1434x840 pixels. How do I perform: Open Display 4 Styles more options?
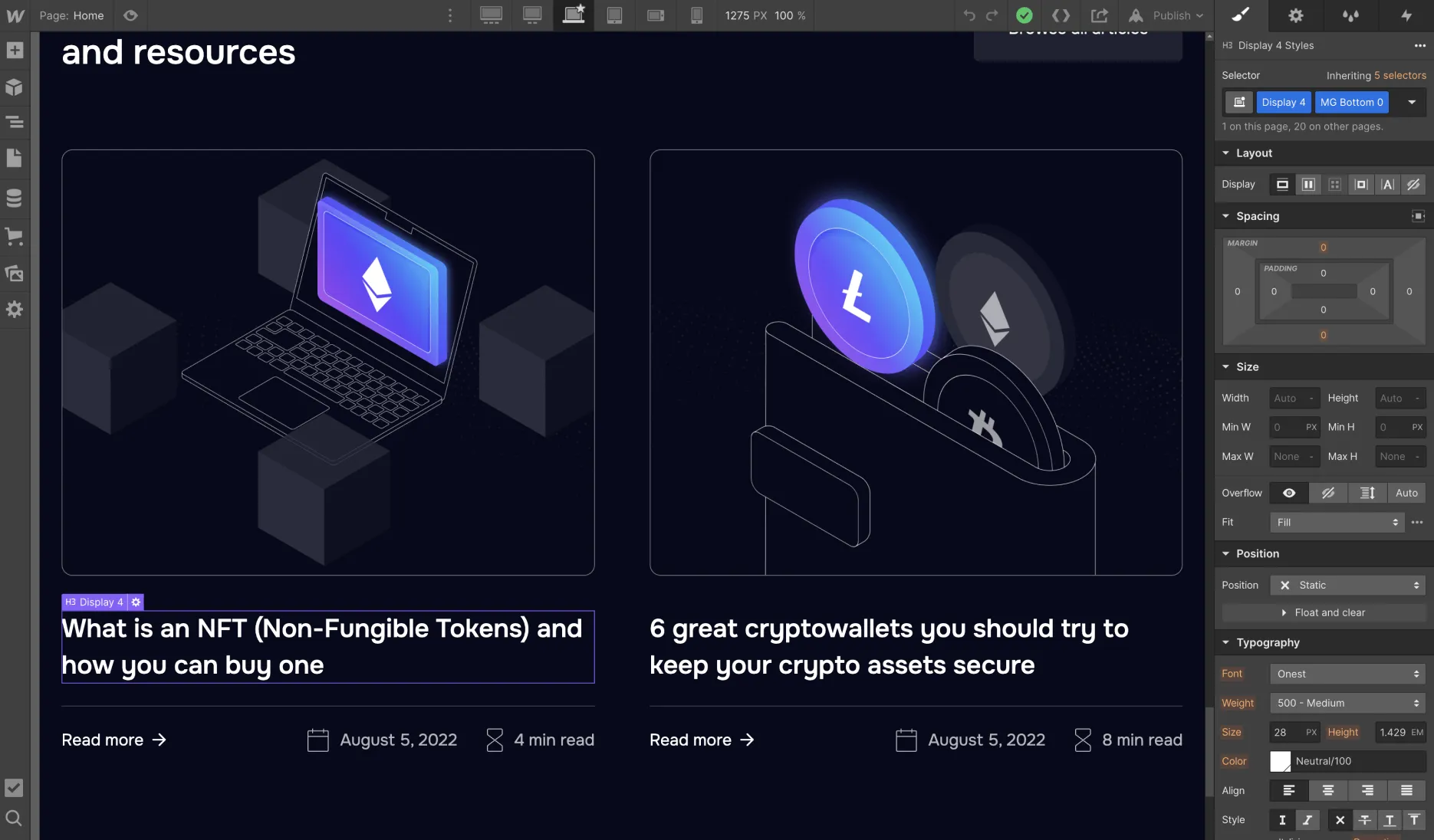tap(1420, 45)
